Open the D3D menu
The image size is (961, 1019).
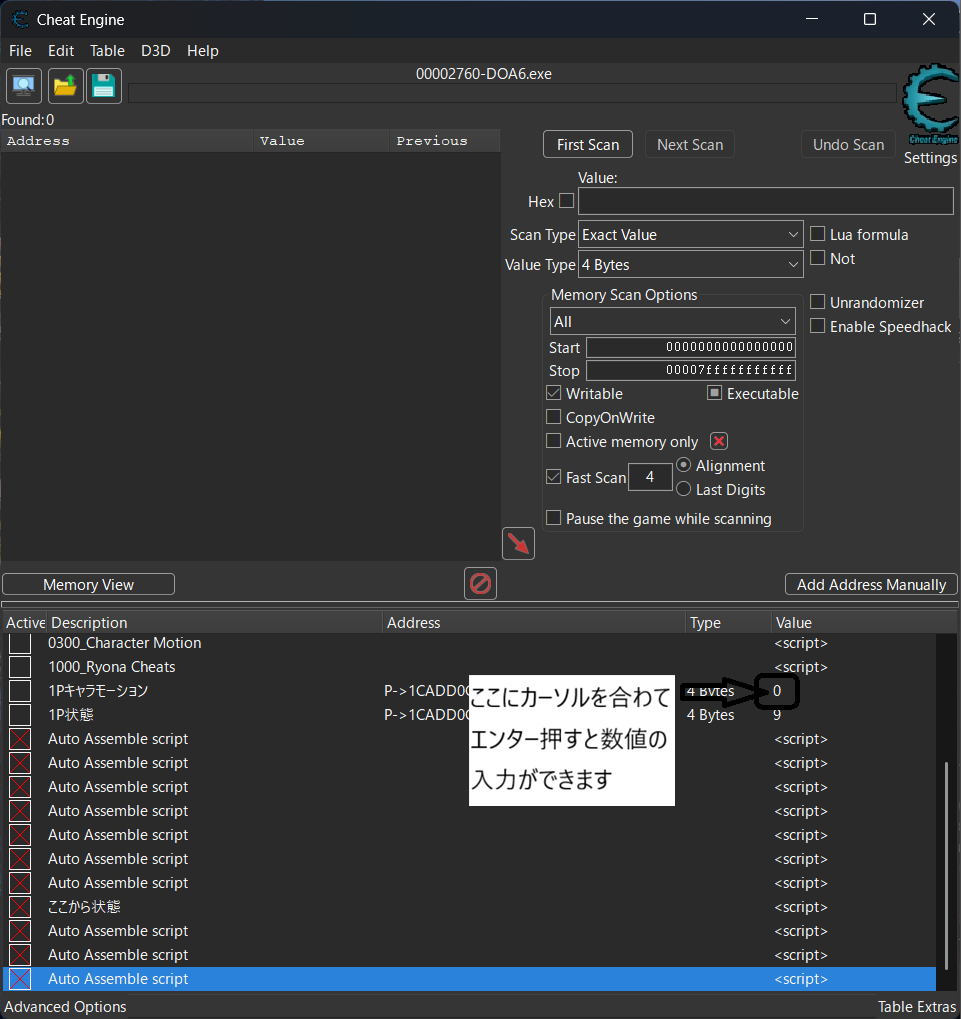(155, 51)
